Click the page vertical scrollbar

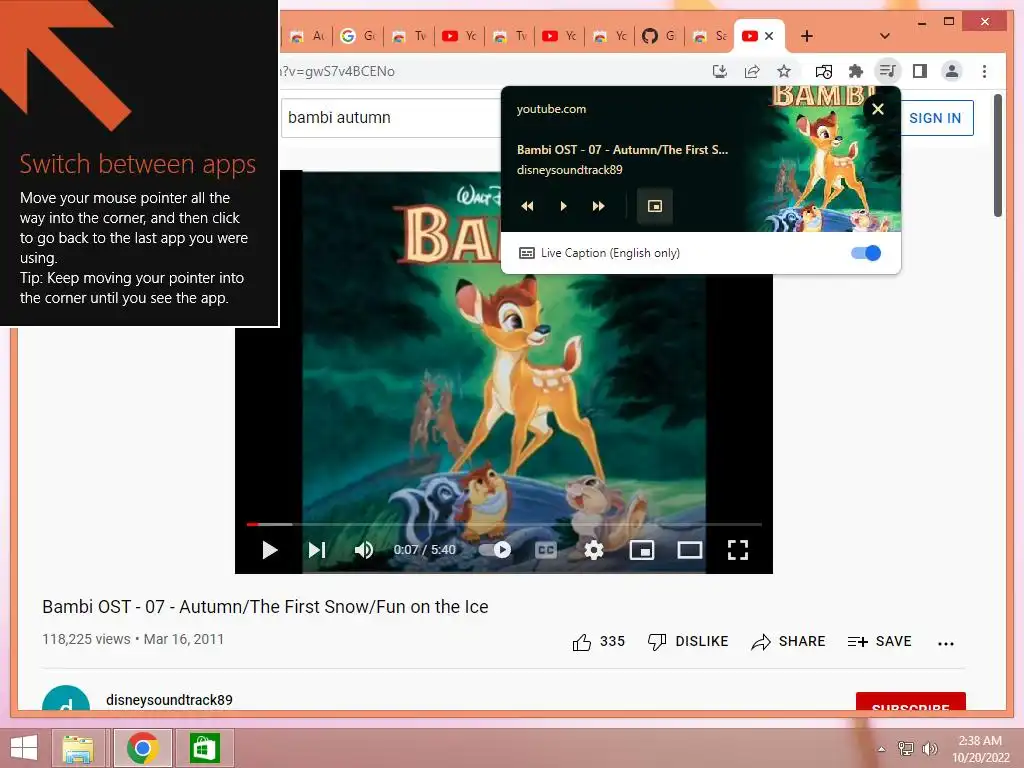point(997,155)
